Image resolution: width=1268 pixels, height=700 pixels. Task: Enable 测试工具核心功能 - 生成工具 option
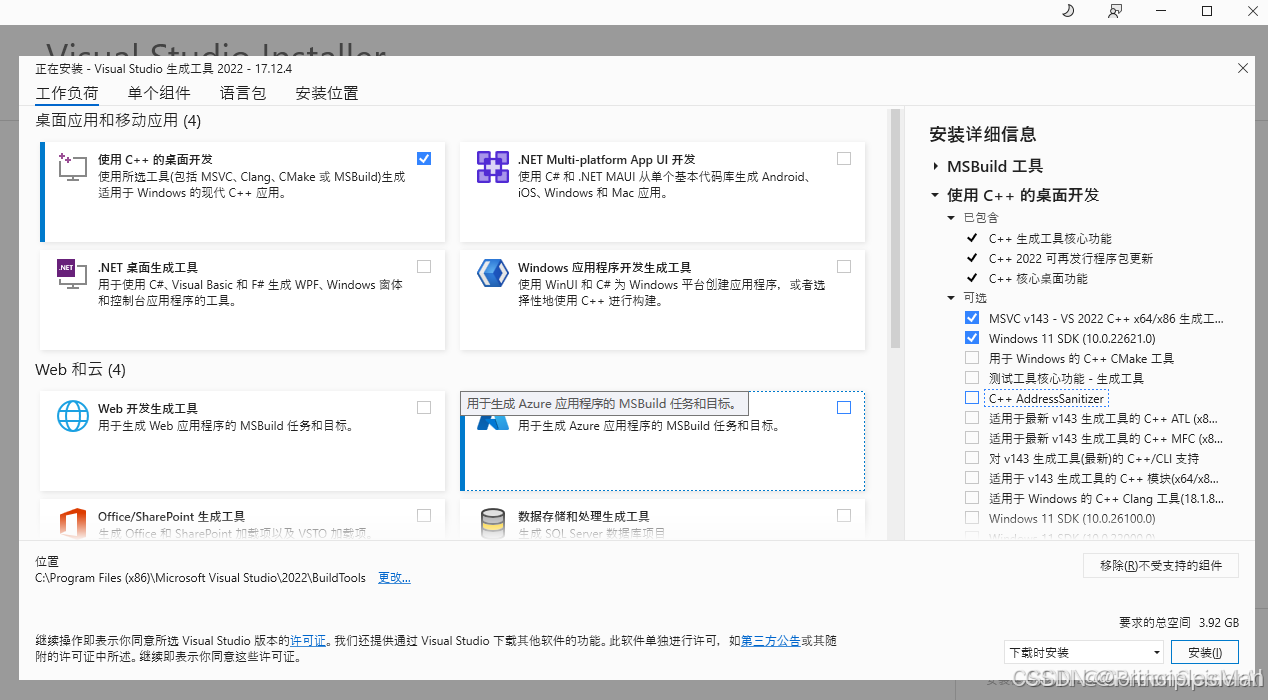point(972,378)
